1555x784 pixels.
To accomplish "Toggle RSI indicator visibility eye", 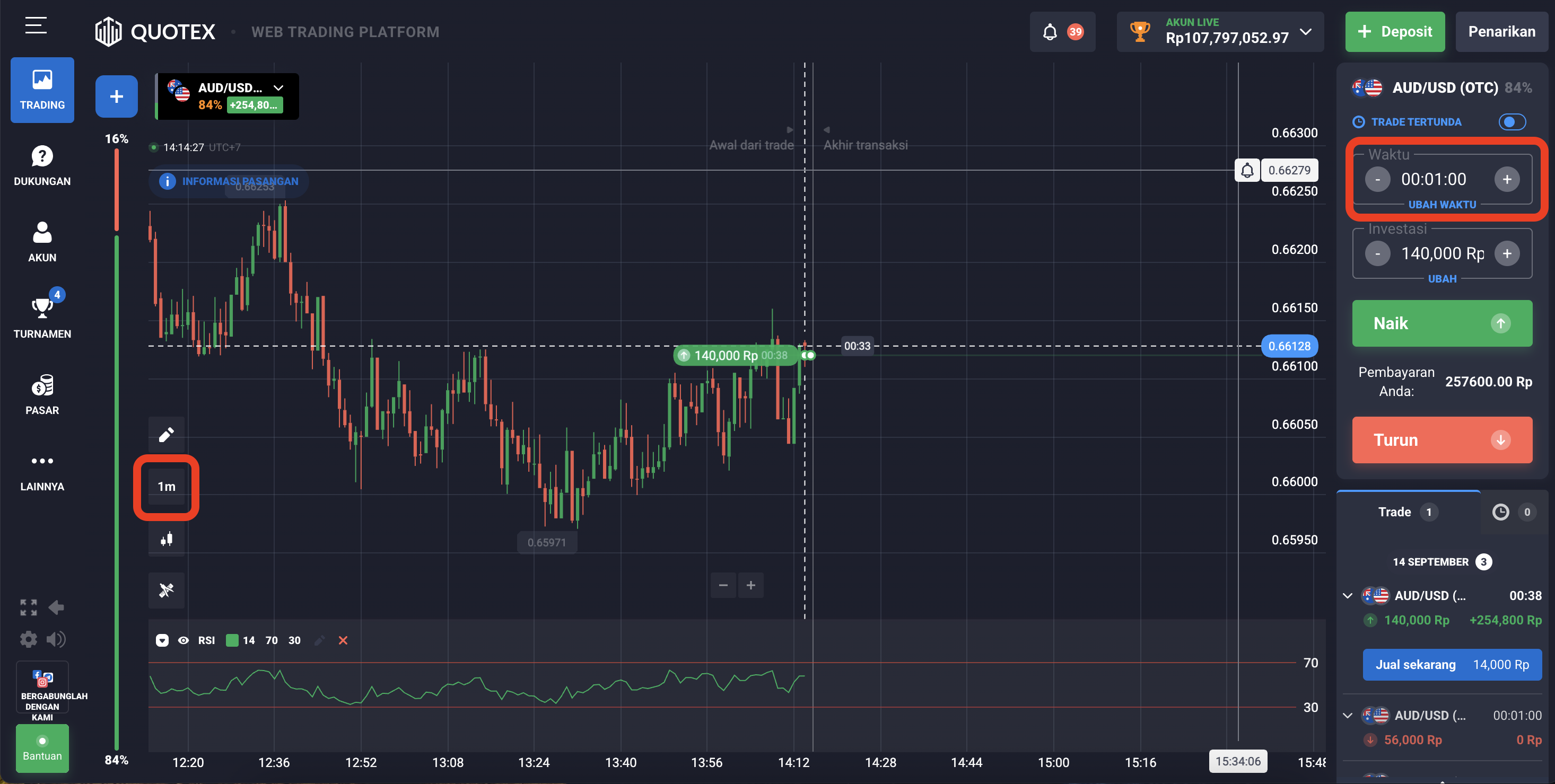I will [184, 640].
